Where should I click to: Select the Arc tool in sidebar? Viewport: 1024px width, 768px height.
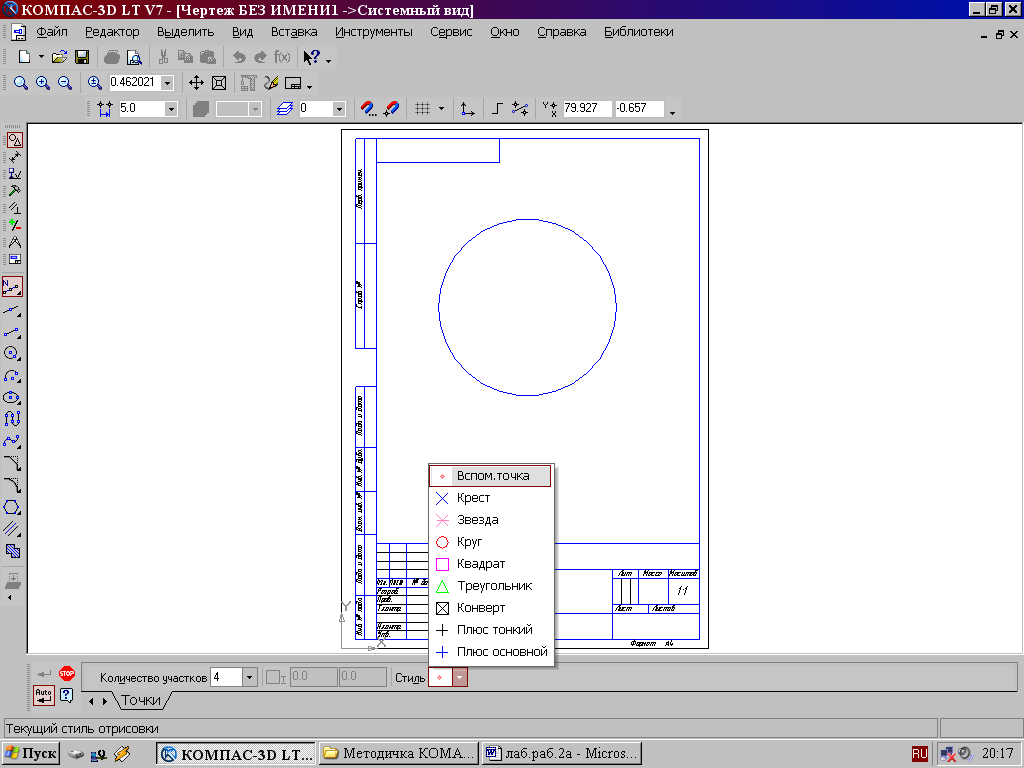pyautogui.click(x=12, y=376)
